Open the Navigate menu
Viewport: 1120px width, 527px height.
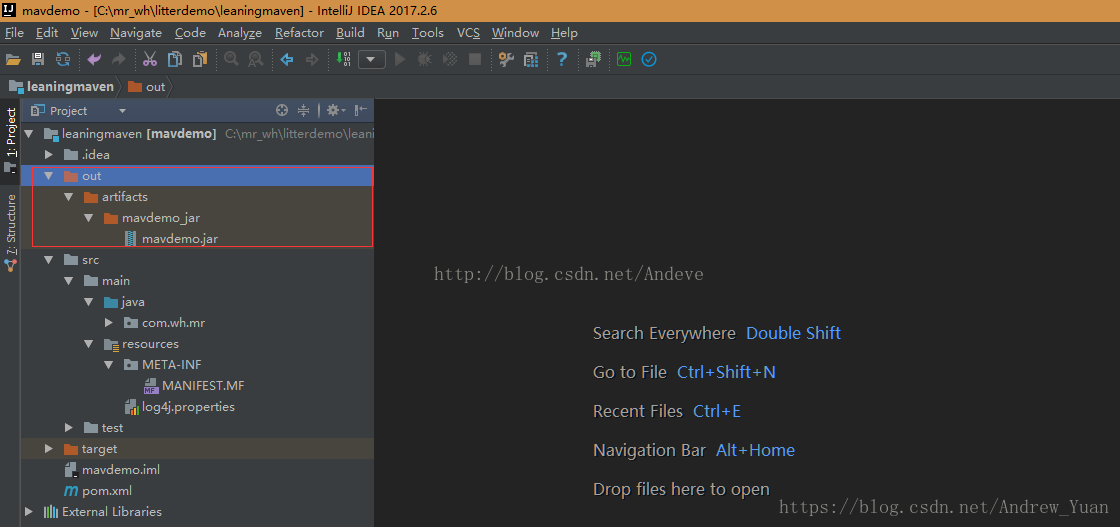pos(136,33)
